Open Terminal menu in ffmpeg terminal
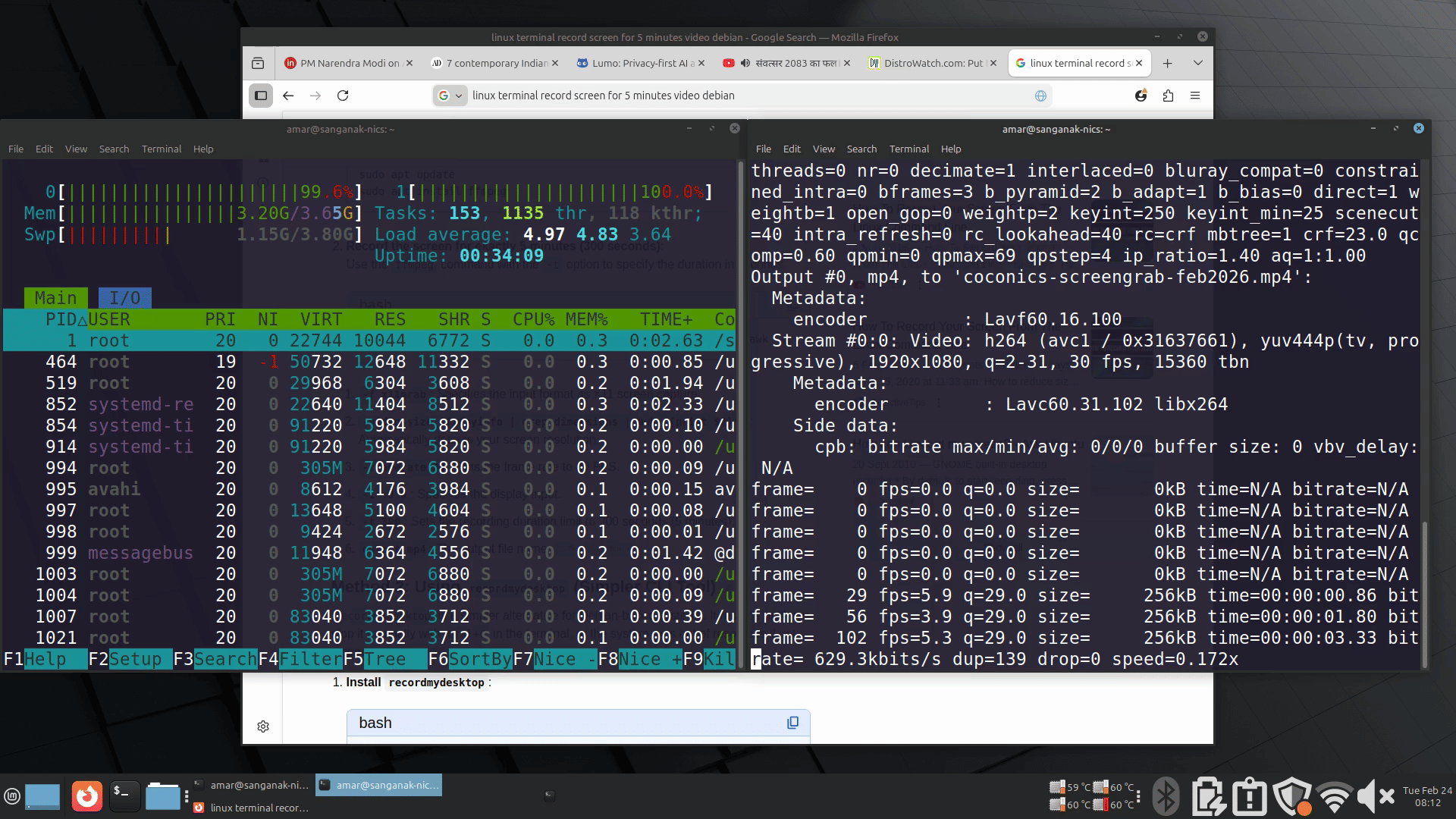This screenshot has height=819, width=1456. (908, 149)
